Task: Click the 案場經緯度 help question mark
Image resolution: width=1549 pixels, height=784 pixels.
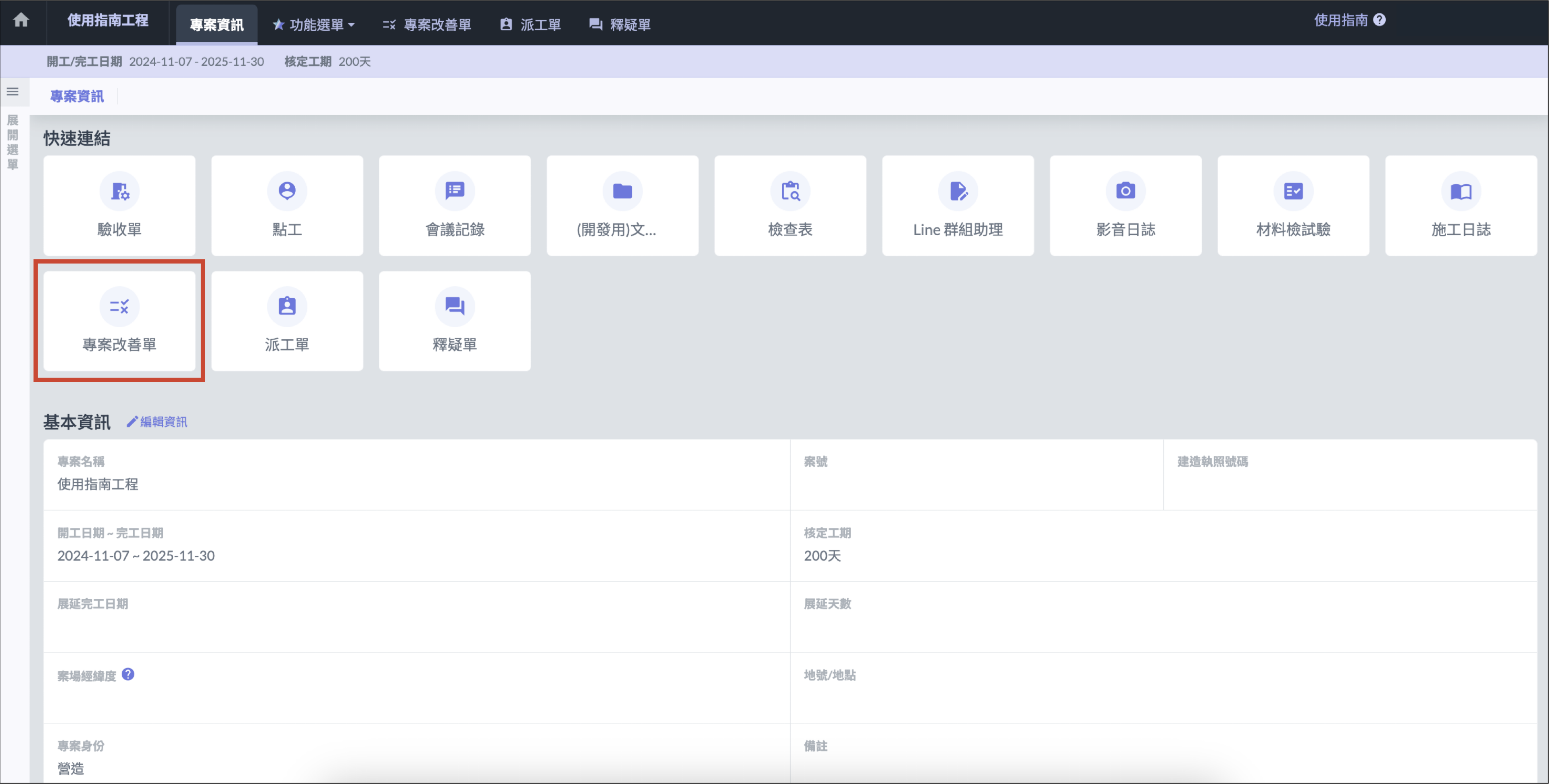Action: (128, 675)
